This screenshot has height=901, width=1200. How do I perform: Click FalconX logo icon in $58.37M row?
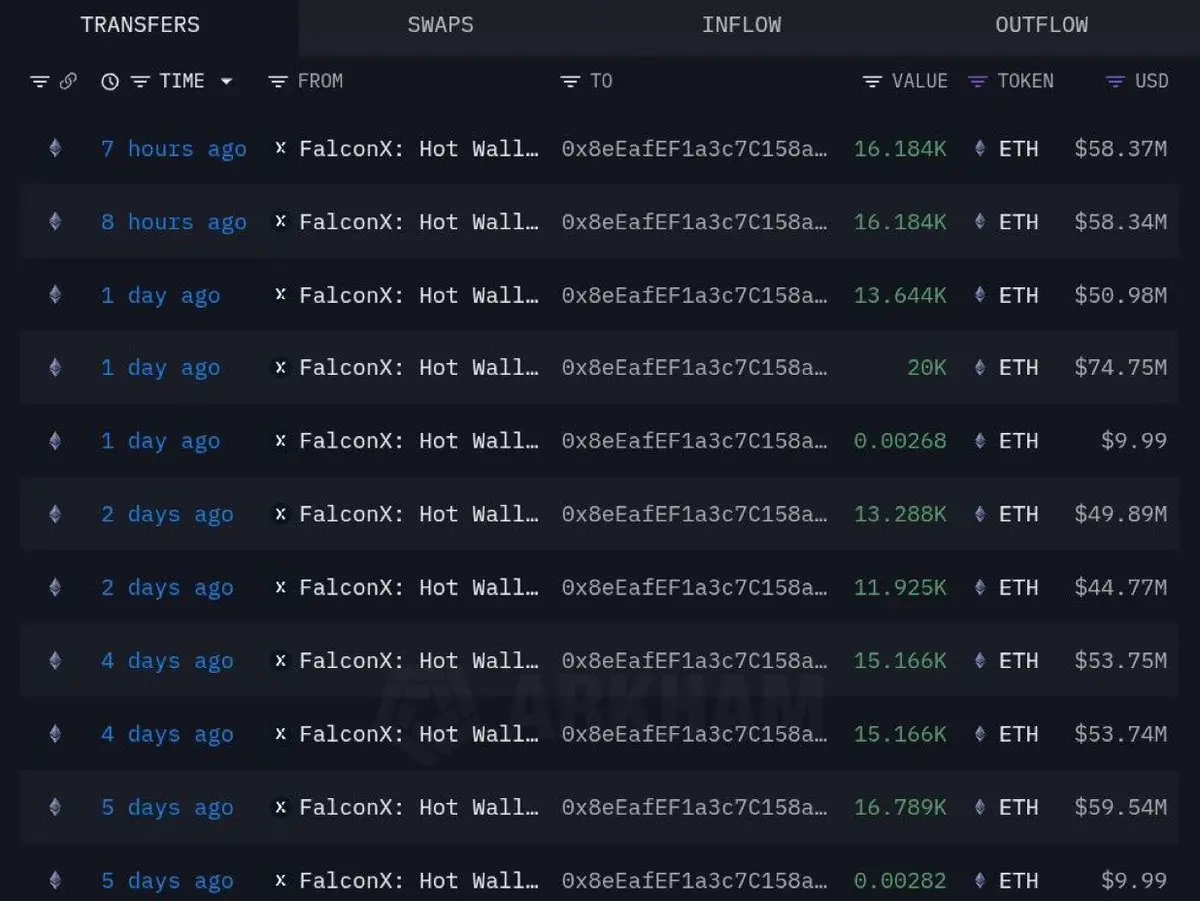point(280,148)
